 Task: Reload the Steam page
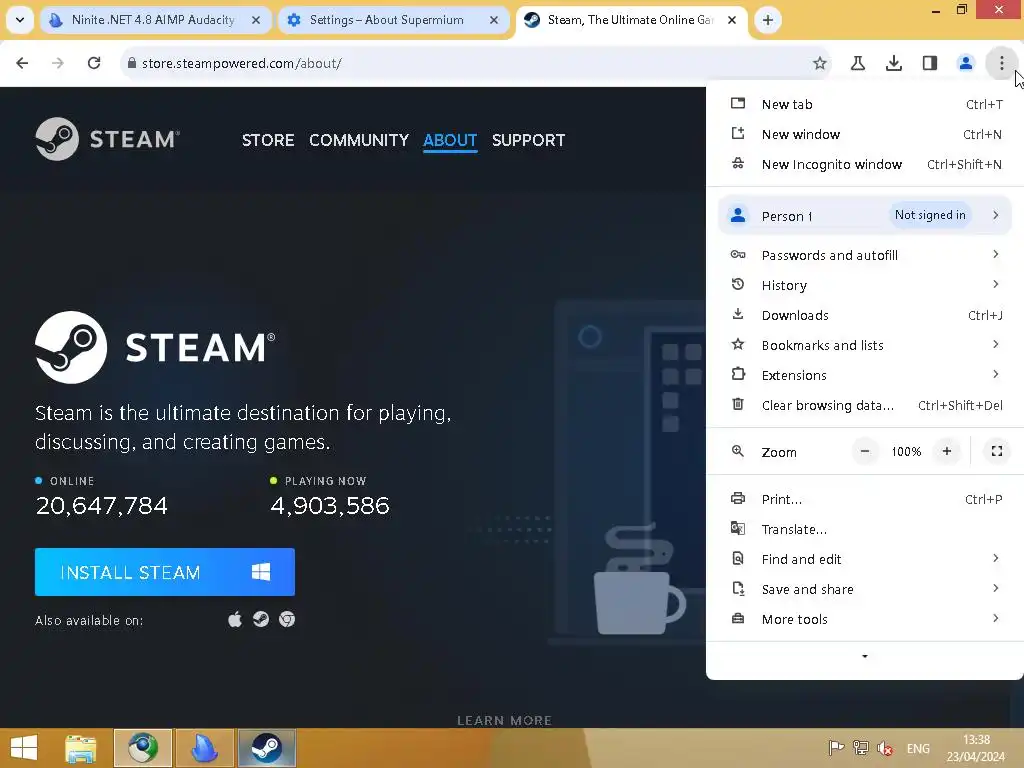coord(94,63)
